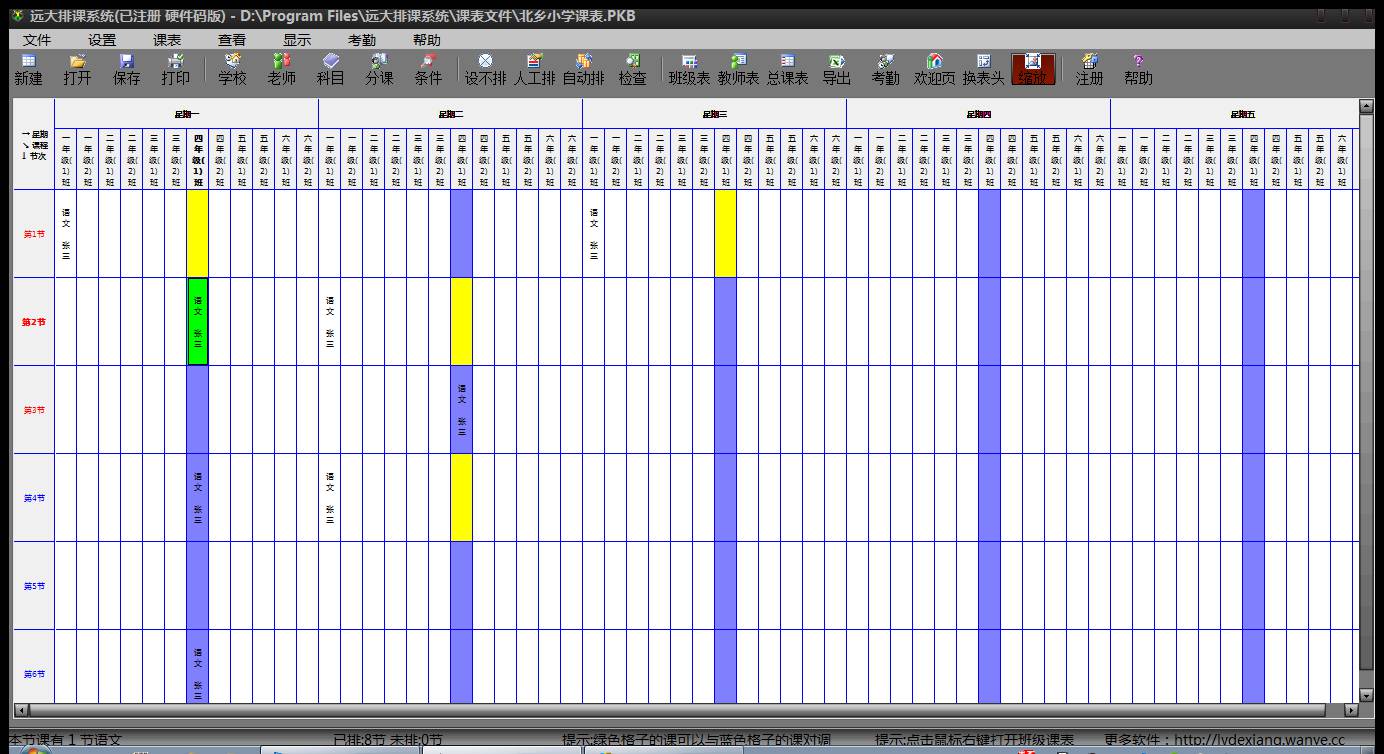Click the 新建 (New) toolbar icon
The width and height of the screenshot is (1384, 754).
[28, 69]
